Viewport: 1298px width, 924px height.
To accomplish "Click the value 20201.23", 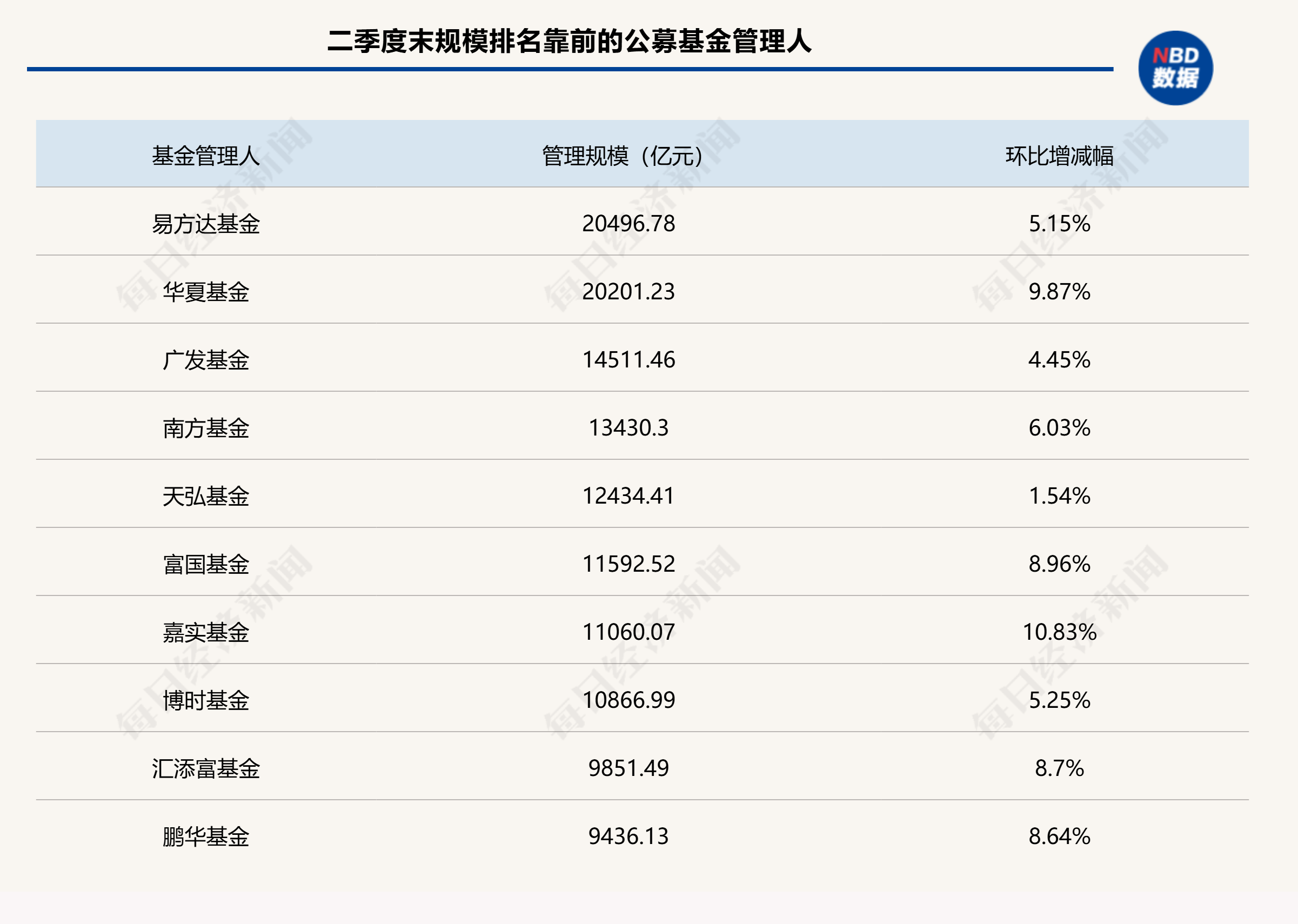I will [628, 292].
